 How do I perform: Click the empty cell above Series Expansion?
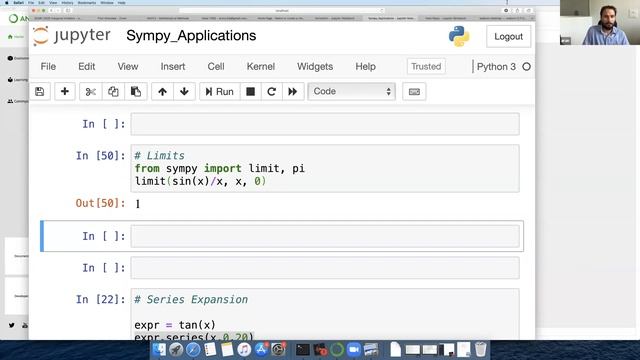pos(325,268)
